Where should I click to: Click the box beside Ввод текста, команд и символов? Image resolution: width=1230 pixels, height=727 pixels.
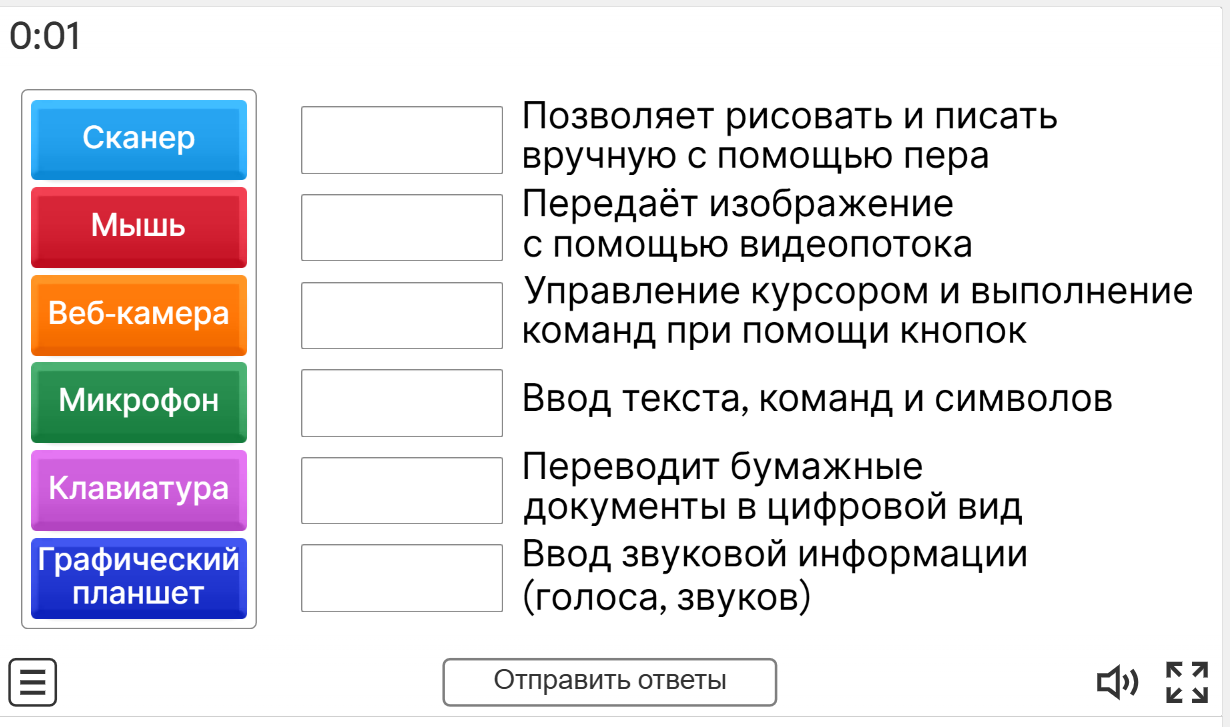tap(402, 403)
